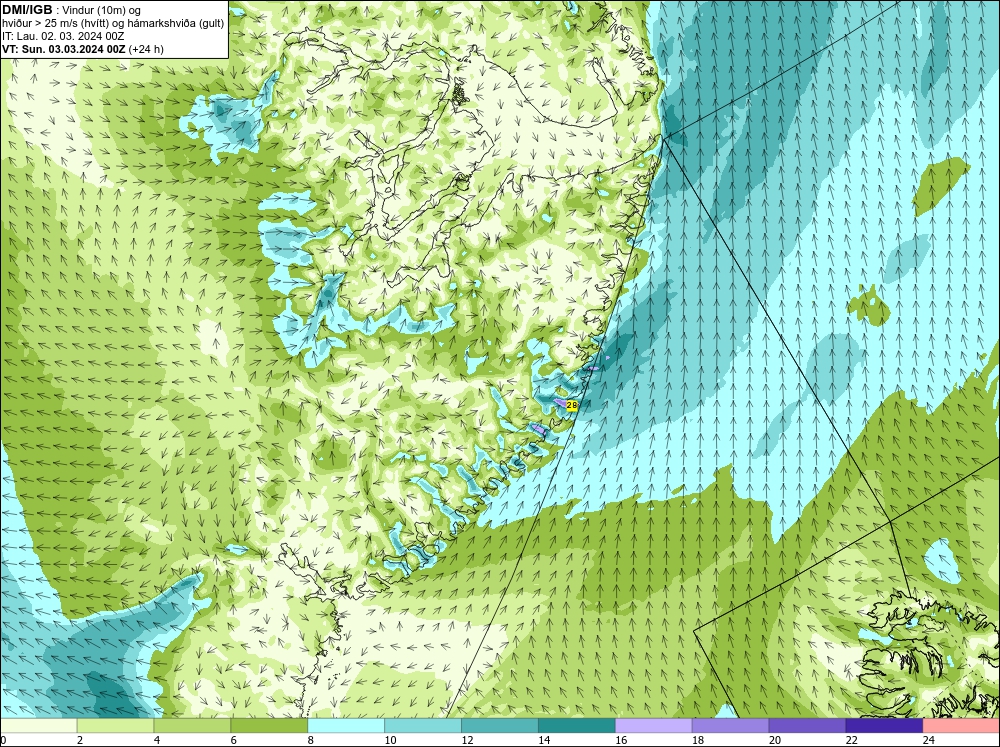The height and width of the screenshot is (747, 1000).
Task: Click the 'IT: Lau. 02. 03. 2024 00Z' line
Action: [x=63, y=36]
